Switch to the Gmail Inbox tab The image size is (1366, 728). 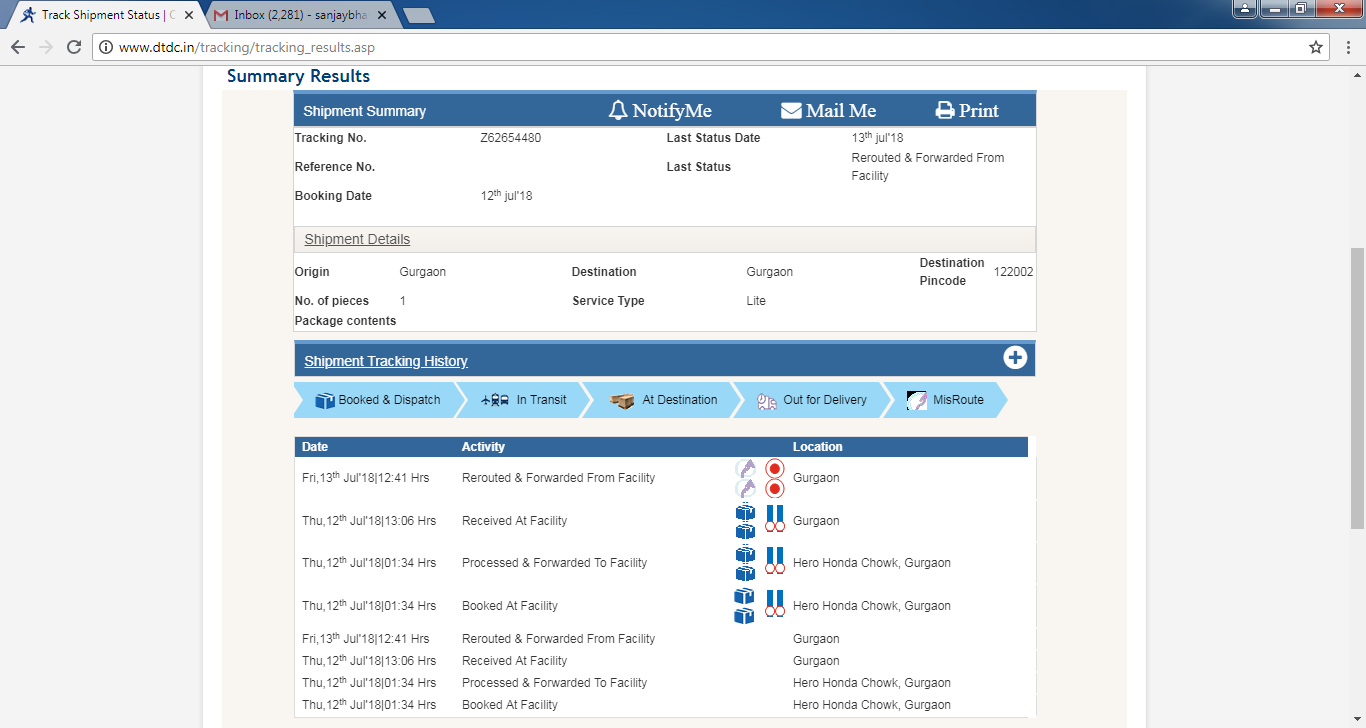click(x=300, y=15)
